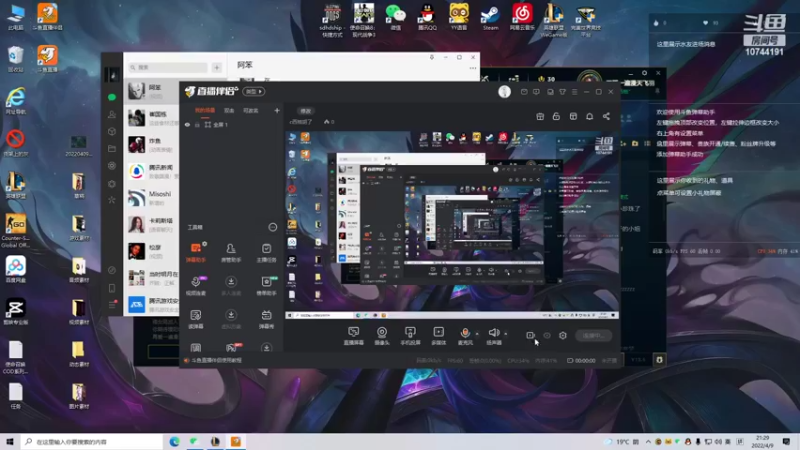Click the live preview thumbnail area
This screenshot has width=800, height=450.
(452, 225)
